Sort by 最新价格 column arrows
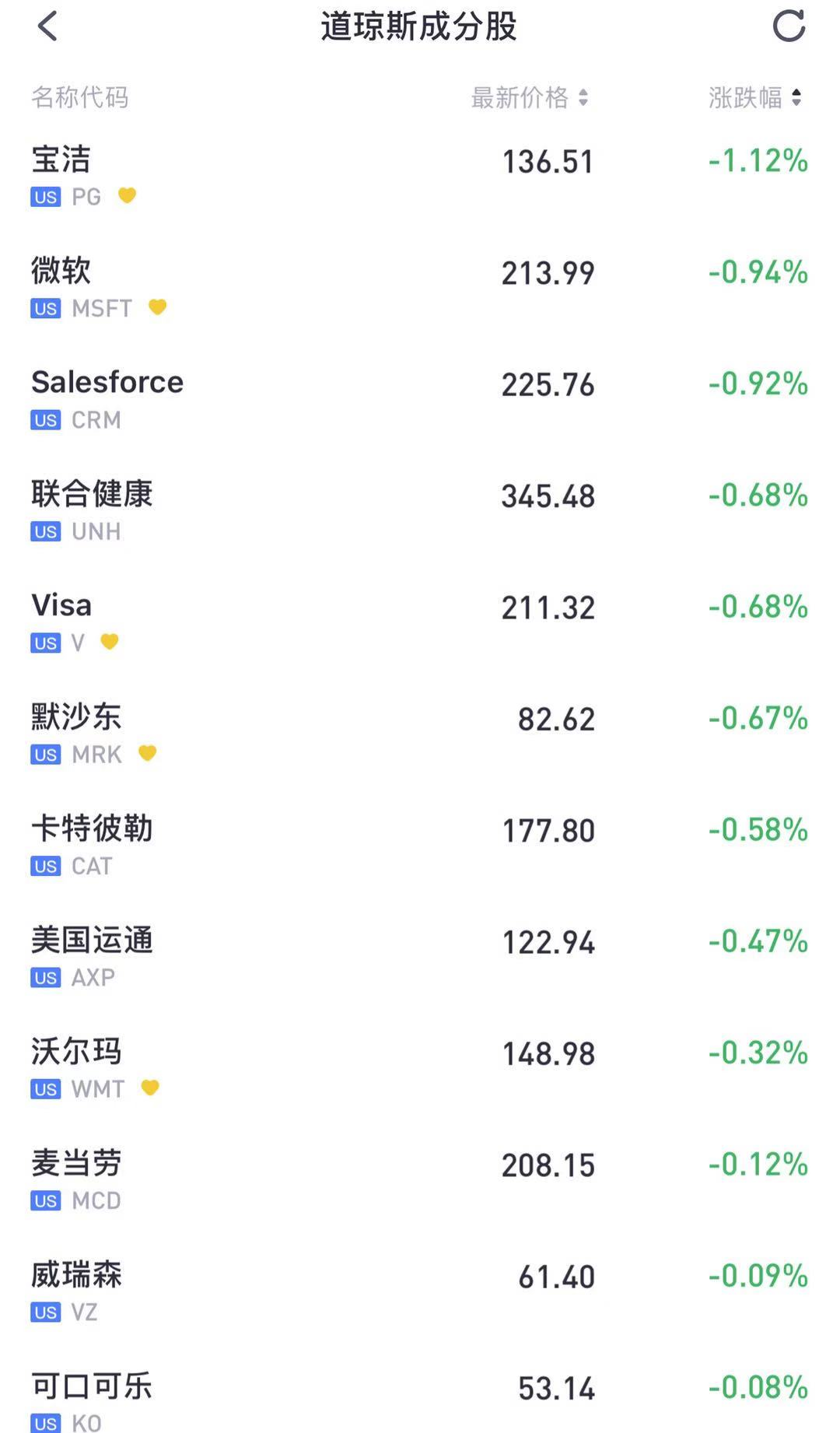Image resolution: width=840 pixels, height=1433 pixels. (x=583, y=97)
